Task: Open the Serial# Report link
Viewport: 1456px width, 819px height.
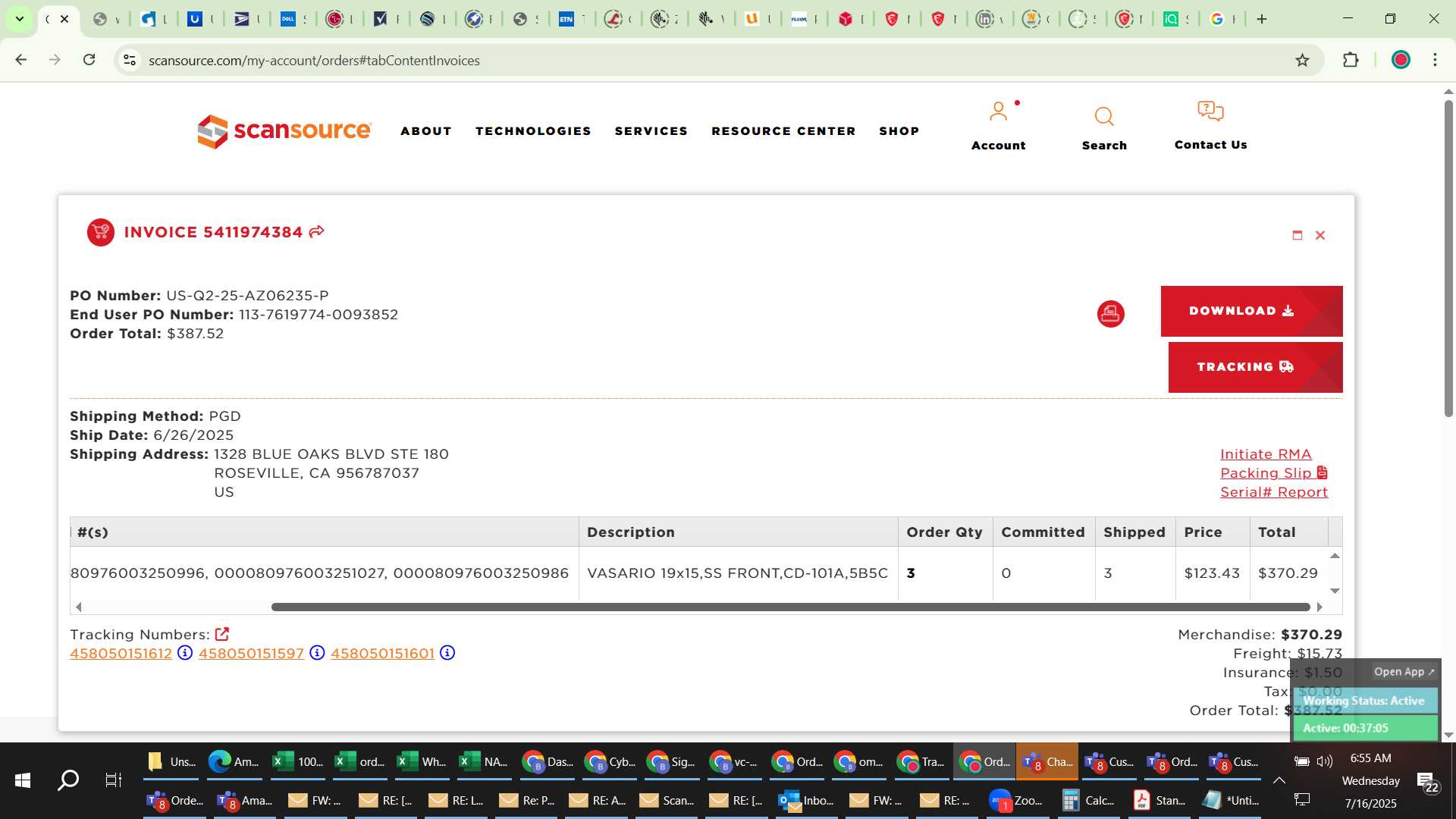Action: coord(1273,491)
